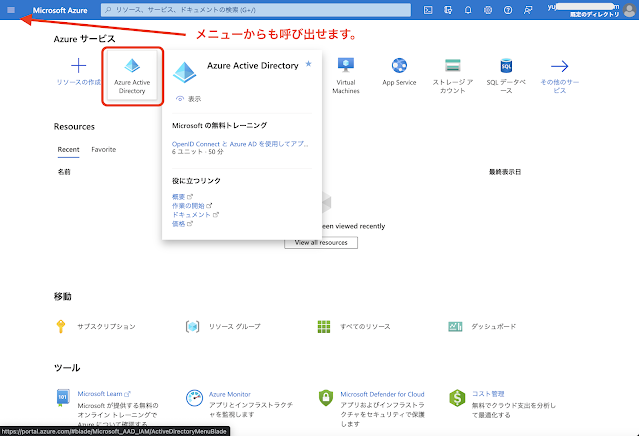Screen dimensions: 639x436
Task: Click the View all resources button
Action: [x=321, y=242]
